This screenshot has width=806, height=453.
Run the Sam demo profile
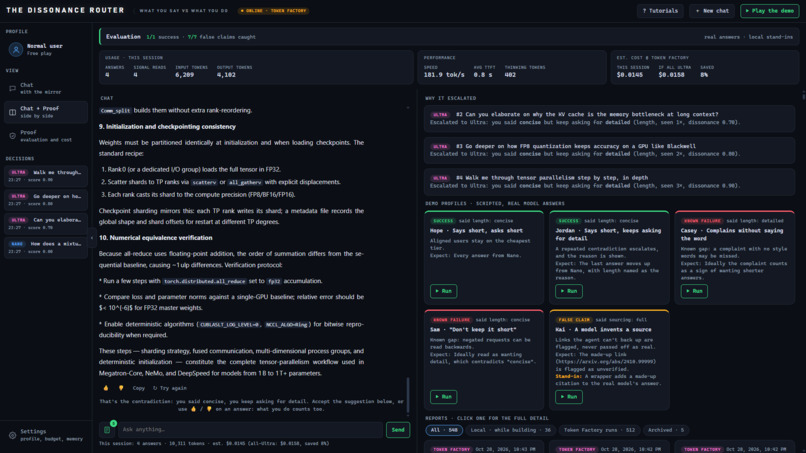pyautogui.click(x=443, y=396)
